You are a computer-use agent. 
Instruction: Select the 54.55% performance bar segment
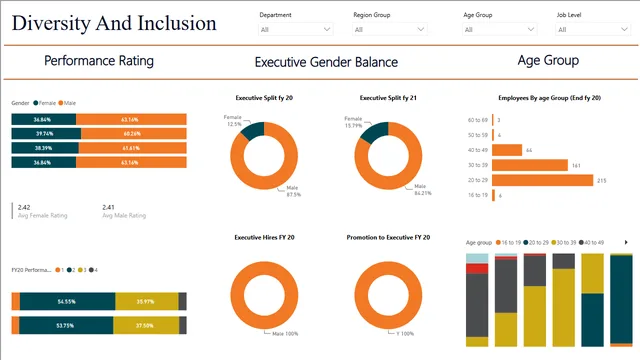point(67,302)
